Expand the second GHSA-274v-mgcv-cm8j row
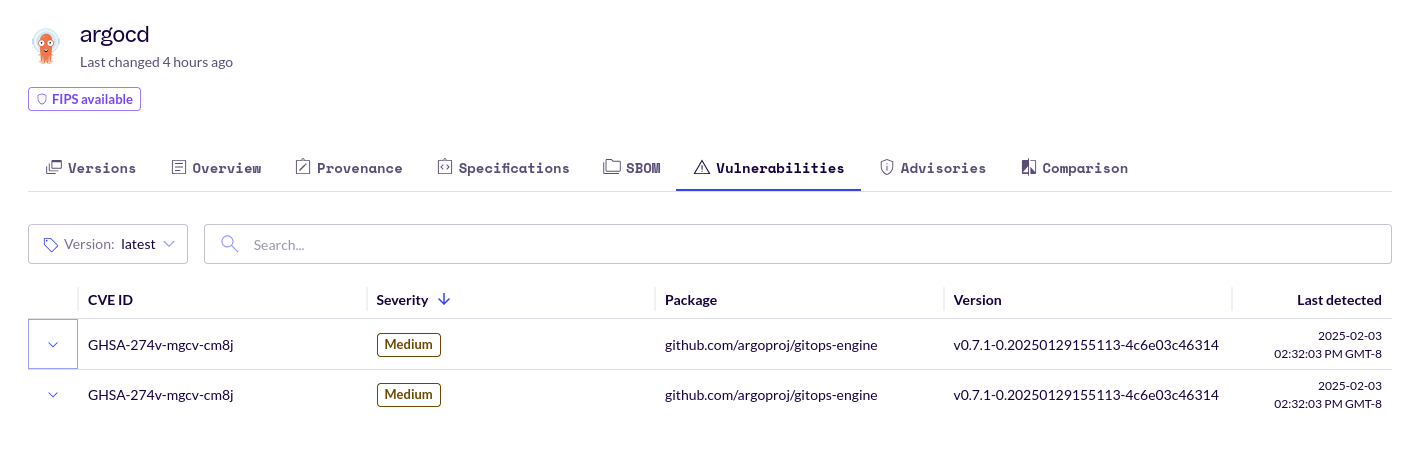The height and width of the screenshot is (464, 1418). [x=53, y=395]
